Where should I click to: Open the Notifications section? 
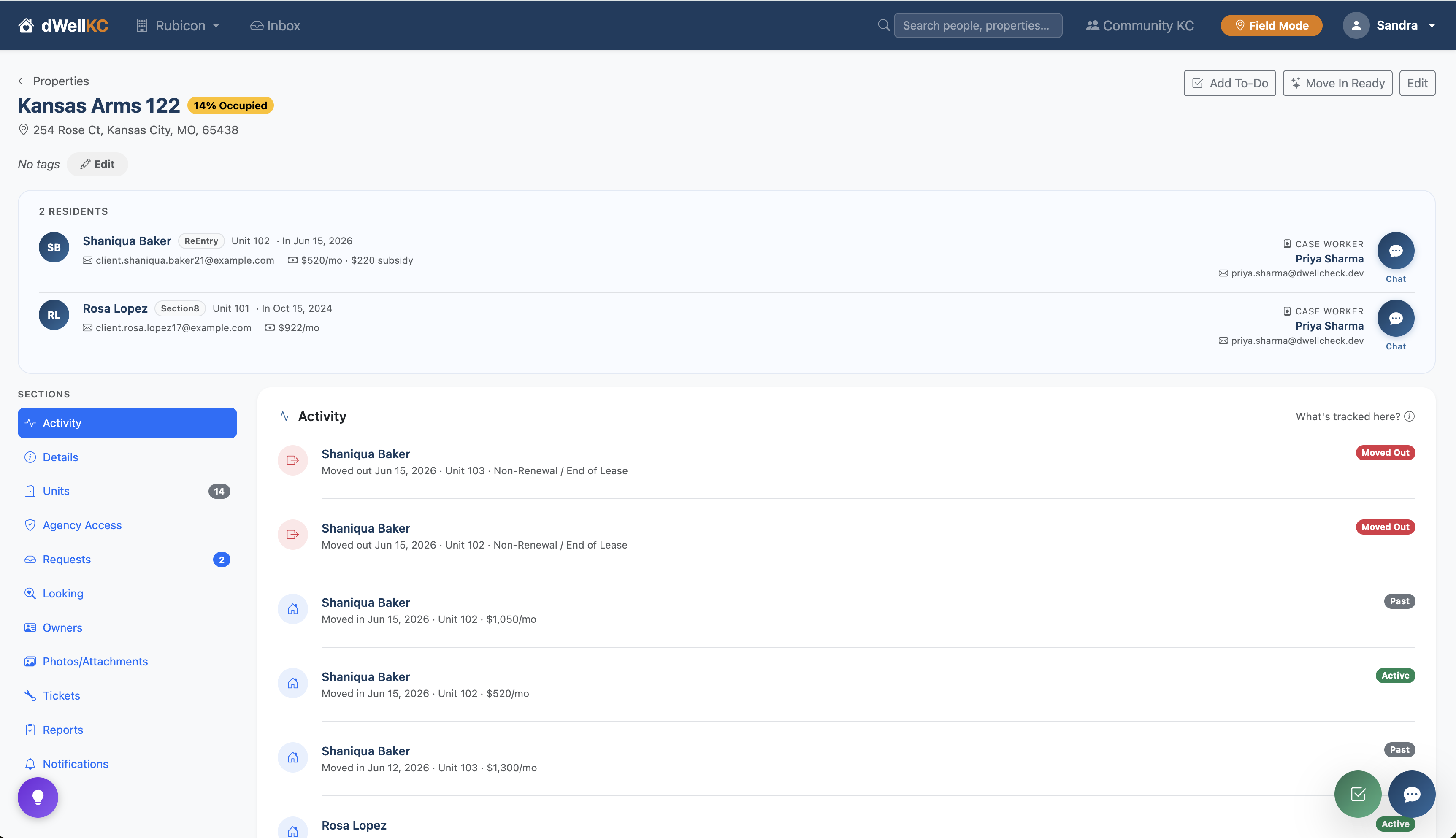(x=127, y=764)
